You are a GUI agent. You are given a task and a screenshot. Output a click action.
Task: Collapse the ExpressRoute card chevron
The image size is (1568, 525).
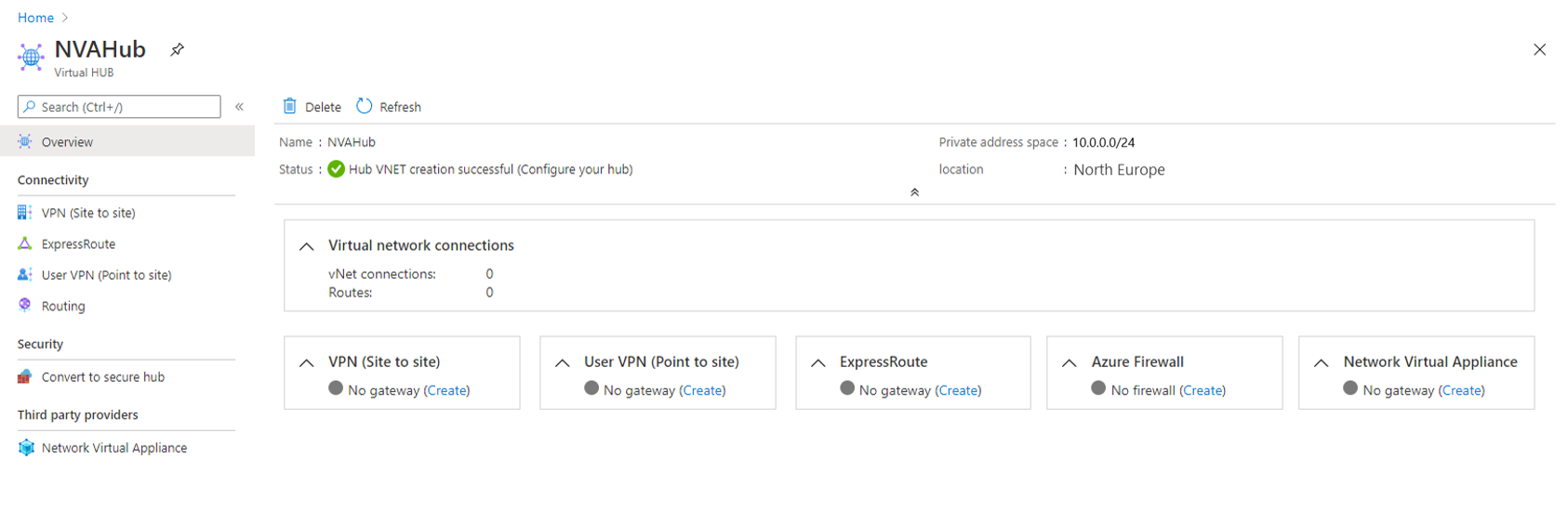pos(818,362)
